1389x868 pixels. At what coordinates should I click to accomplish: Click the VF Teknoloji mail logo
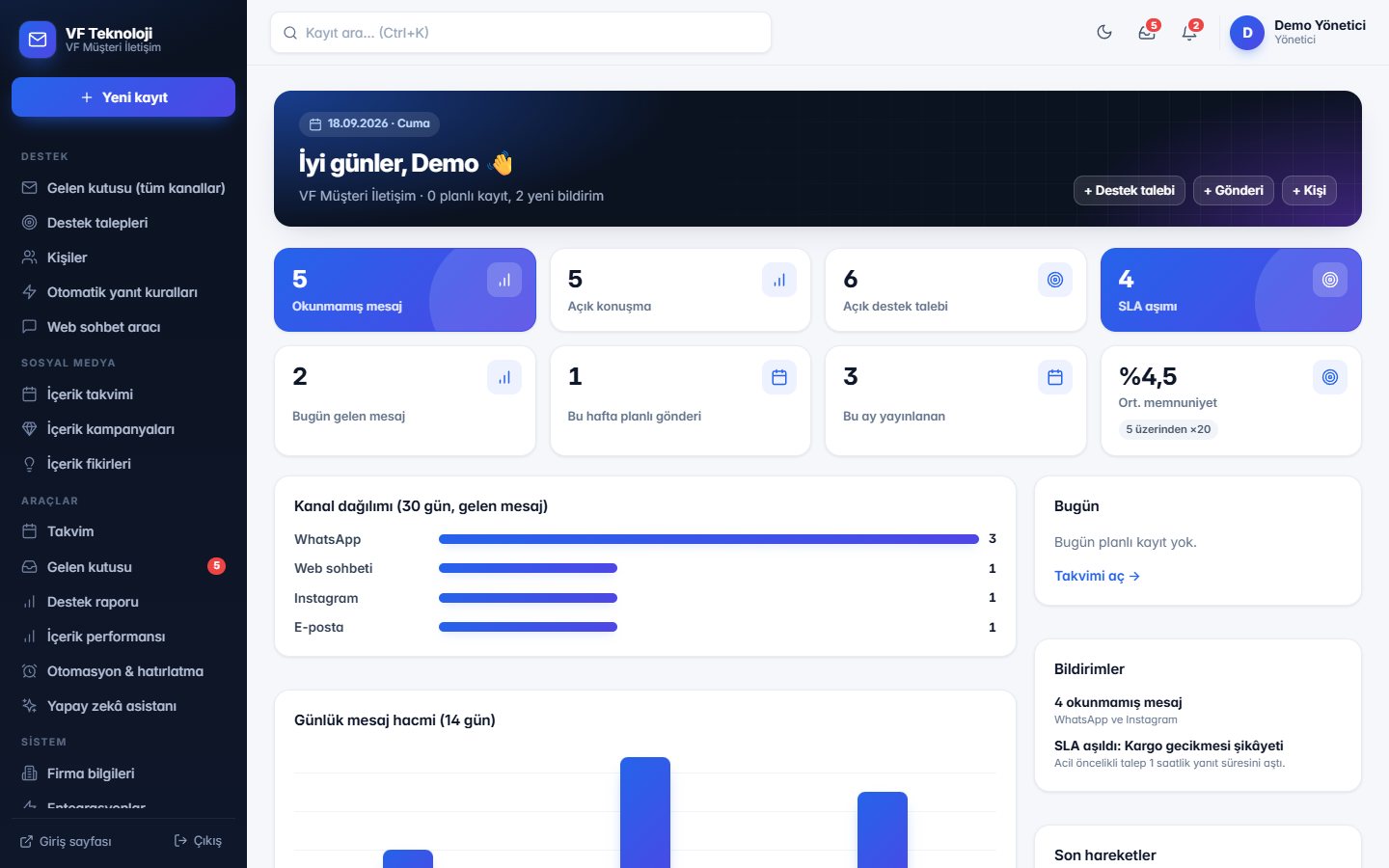coord(38,40)
